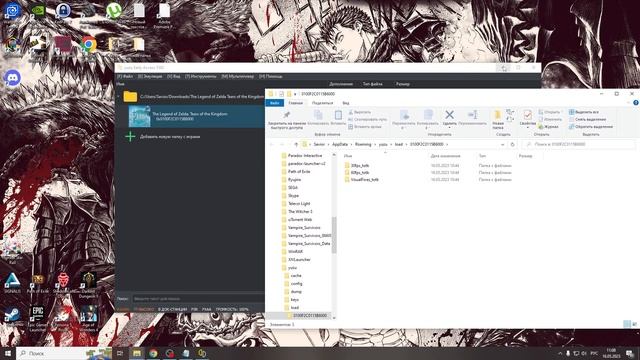The image size is (640, 360).
Task: Click the pin to Quick Access icon
Action: (x=287, y=115)
